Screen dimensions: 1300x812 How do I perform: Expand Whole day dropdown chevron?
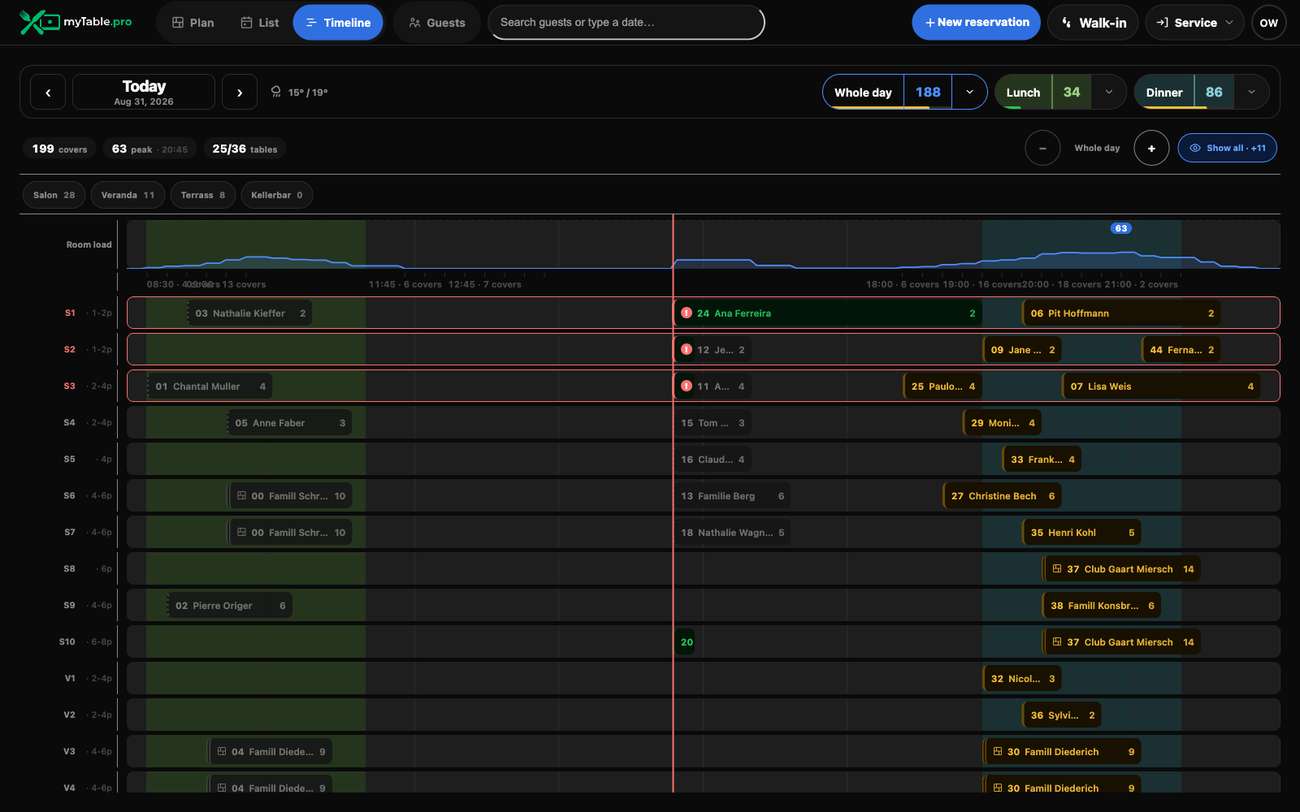tap(969, 92)
